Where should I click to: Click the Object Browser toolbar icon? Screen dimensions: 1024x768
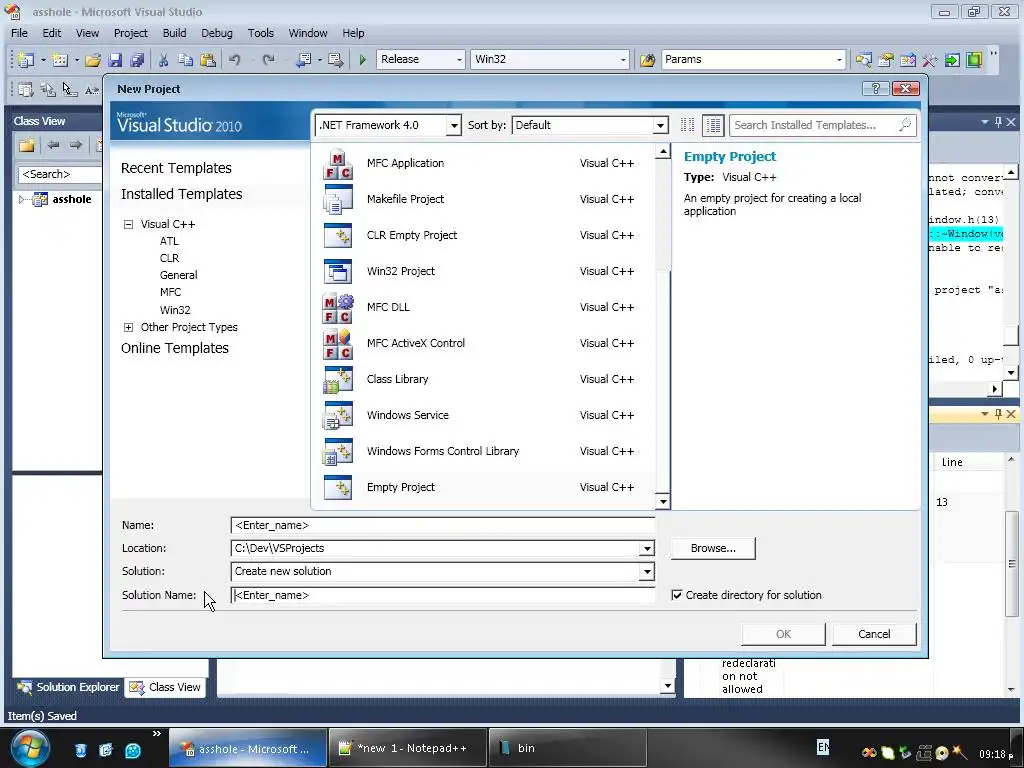click(x=908, y=59)
